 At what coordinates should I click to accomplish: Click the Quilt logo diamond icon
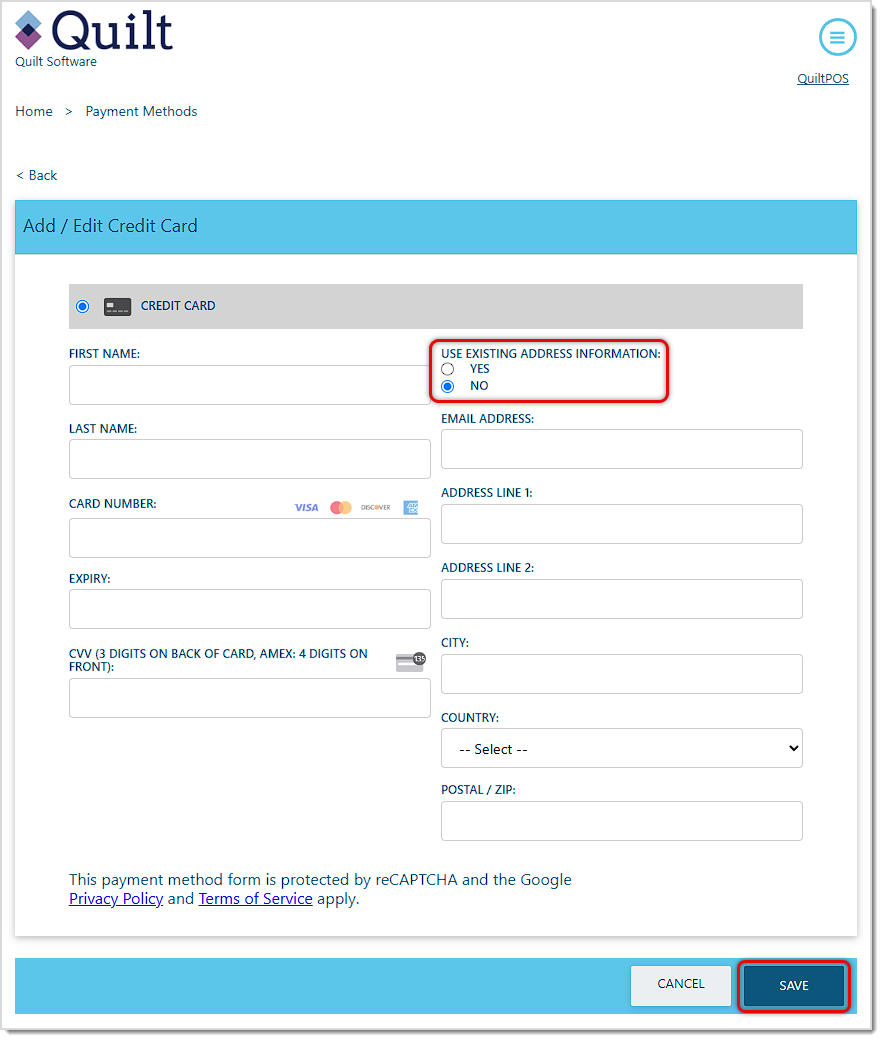pos(29,31)
